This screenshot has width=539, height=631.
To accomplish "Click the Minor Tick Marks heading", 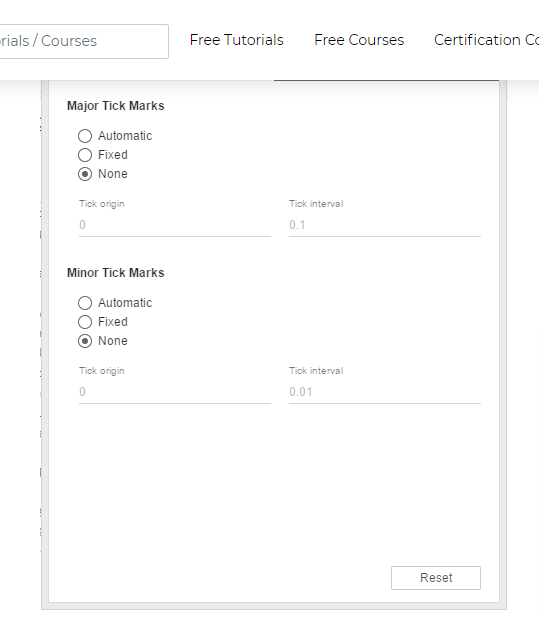I will [x=116, y=273].
